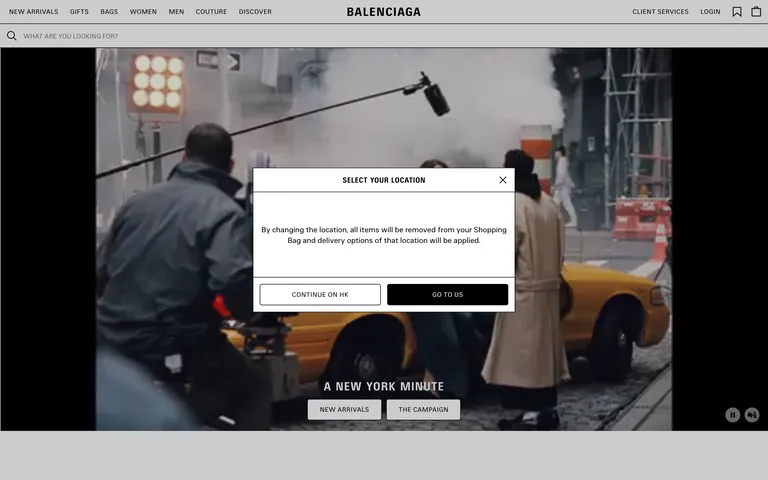Go to Balenciaga home via logo
This screenshot has width=768, height=480.
(384, 12)
